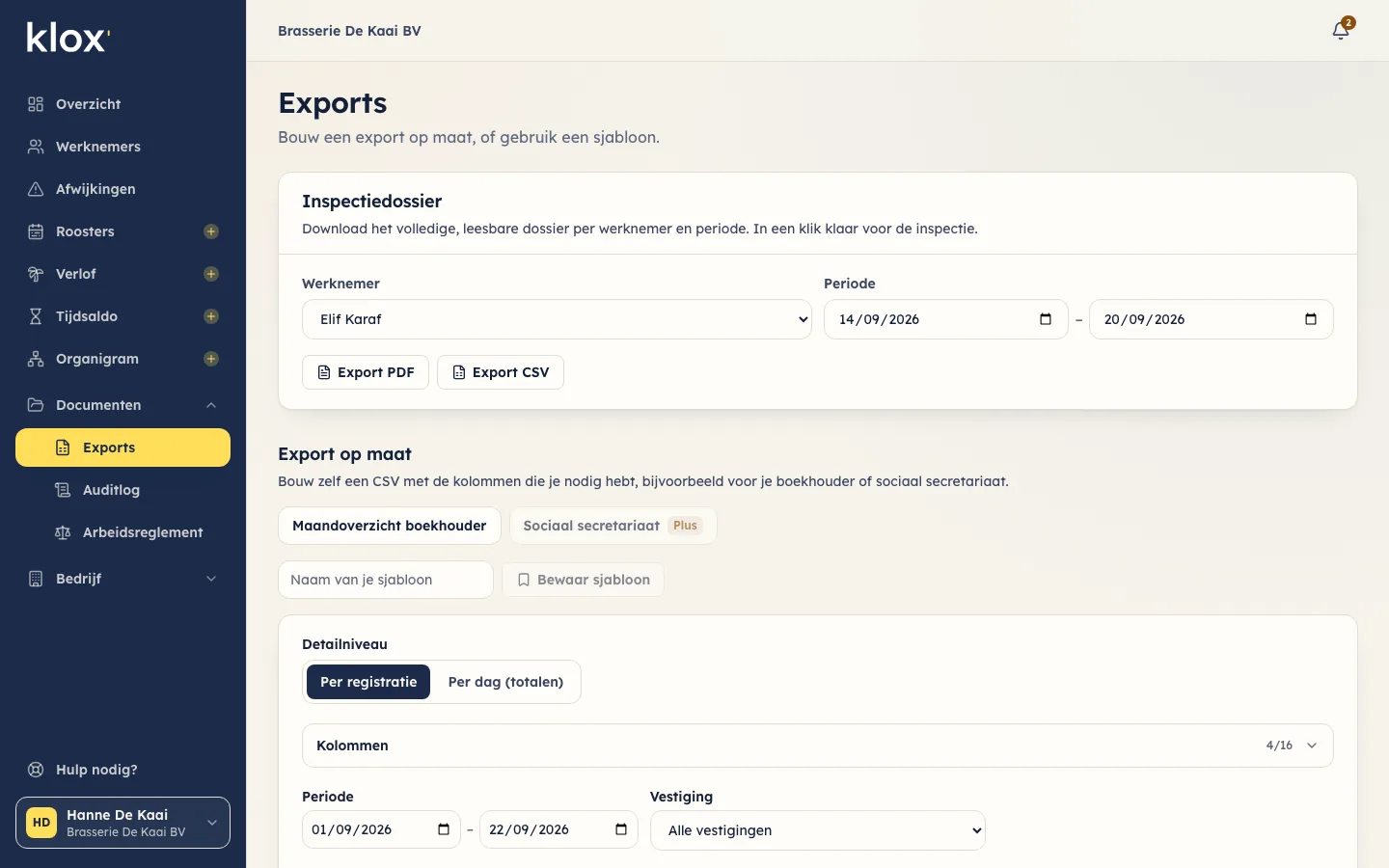Focus the Naam van je sjabloon field

[386, 580]
